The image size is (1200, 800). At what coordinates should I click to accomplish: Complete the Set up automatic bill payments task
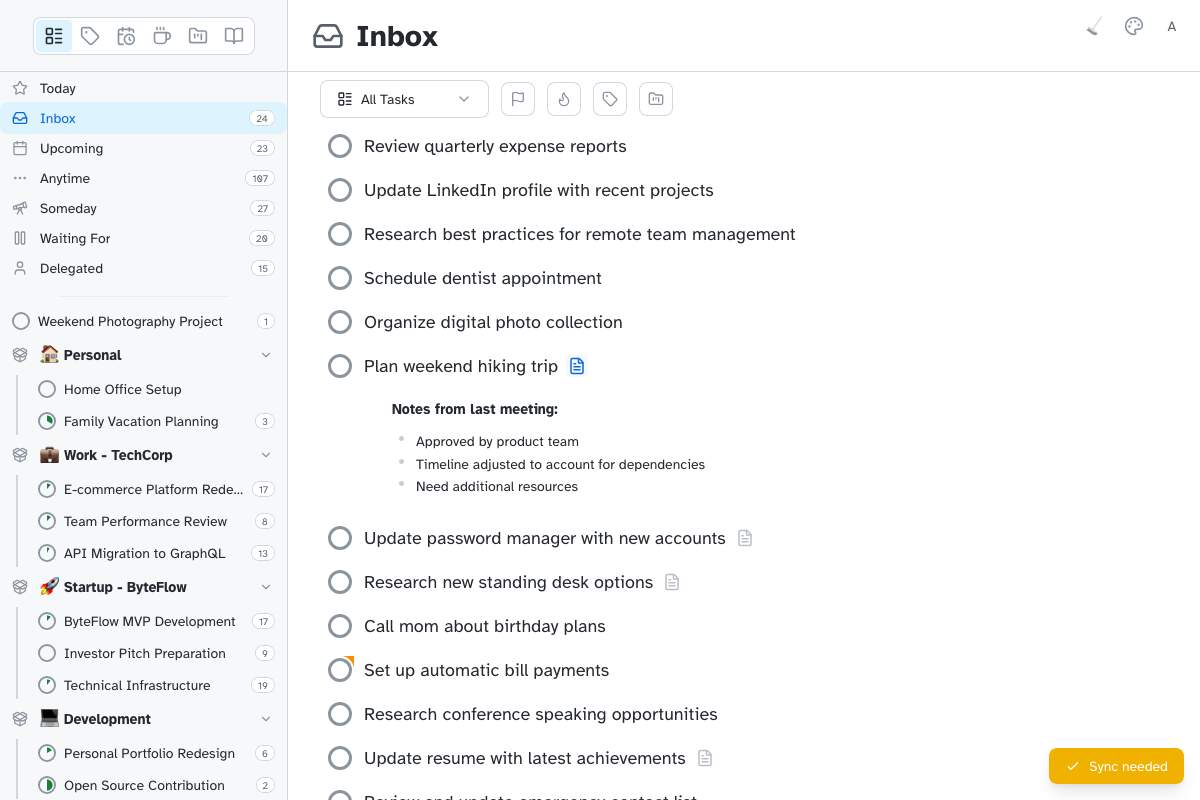(x=340, y=670)
